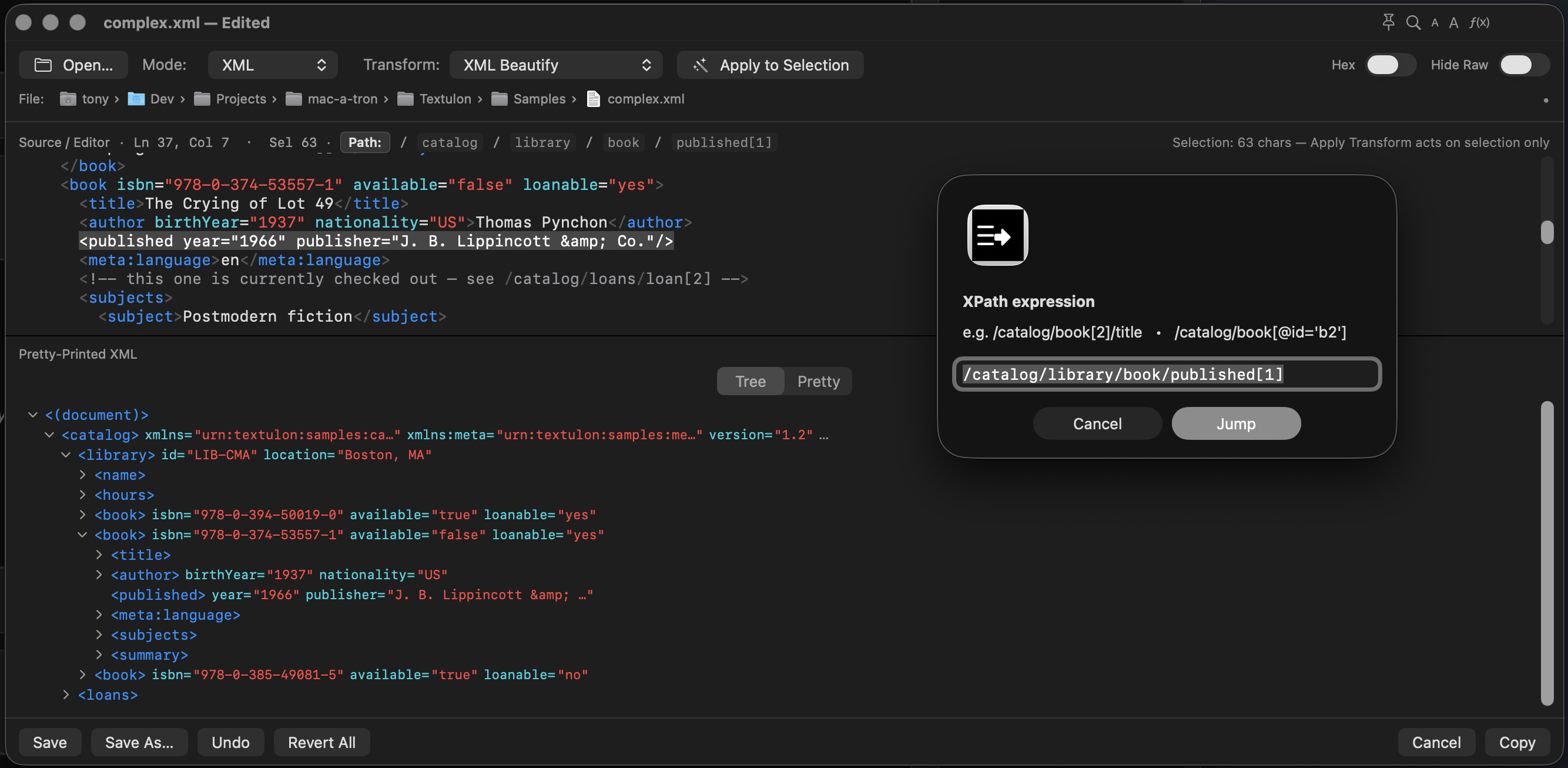Click the pin icon in title bar
Viewport: 1568px width, 768px height.
pyautogui.click(x=1388, y=22)
